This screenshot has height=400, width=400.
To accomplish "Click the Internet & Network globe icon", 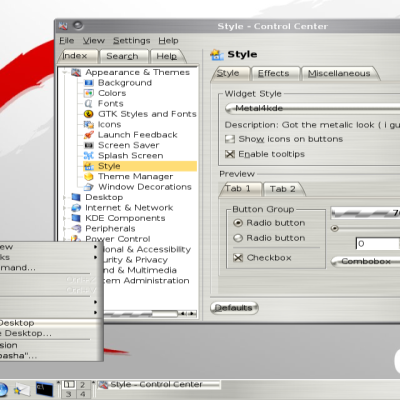I will (76, 208).
